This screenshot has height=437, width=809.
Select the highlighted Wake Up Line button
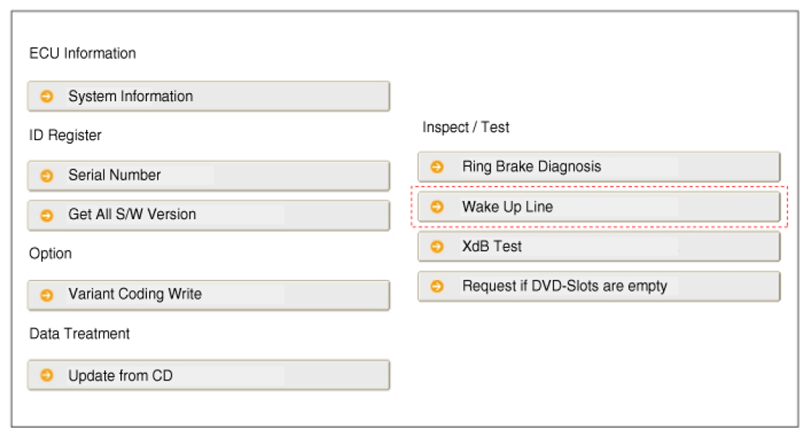point(599,207)
